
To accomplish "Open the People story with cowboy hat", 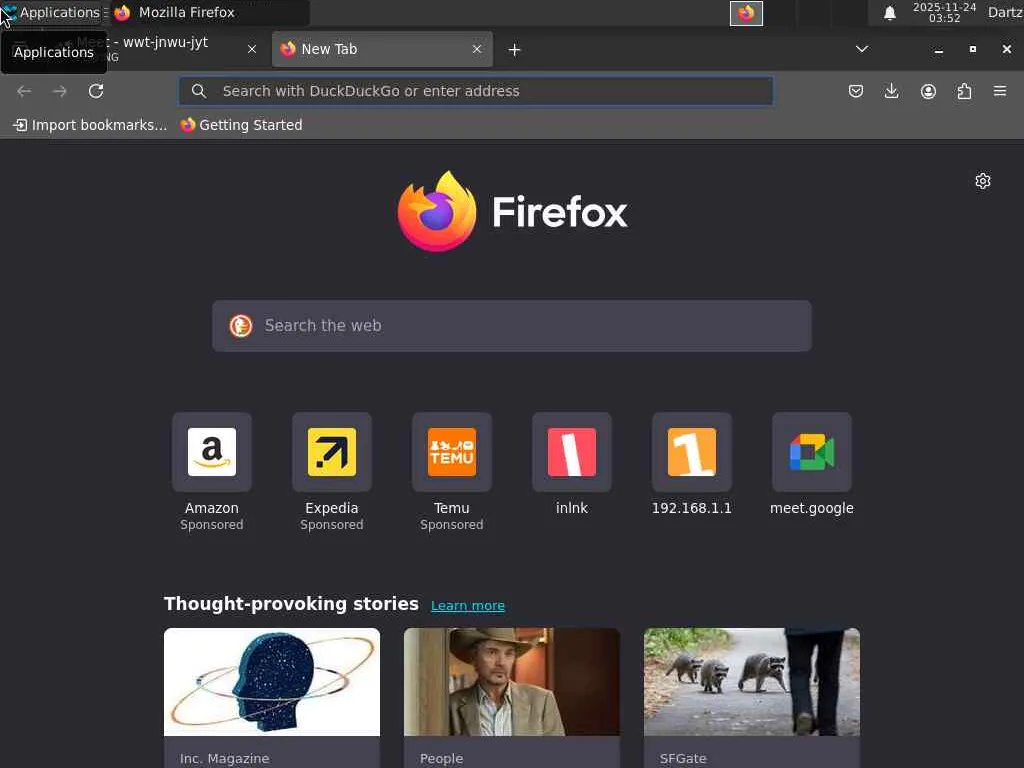I will [x=512, y=682].
